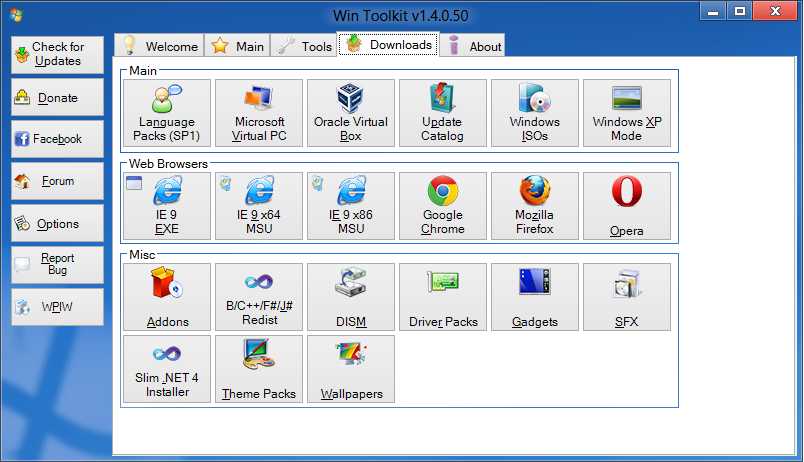Open Driver Packs downloads

coord(443,297)
